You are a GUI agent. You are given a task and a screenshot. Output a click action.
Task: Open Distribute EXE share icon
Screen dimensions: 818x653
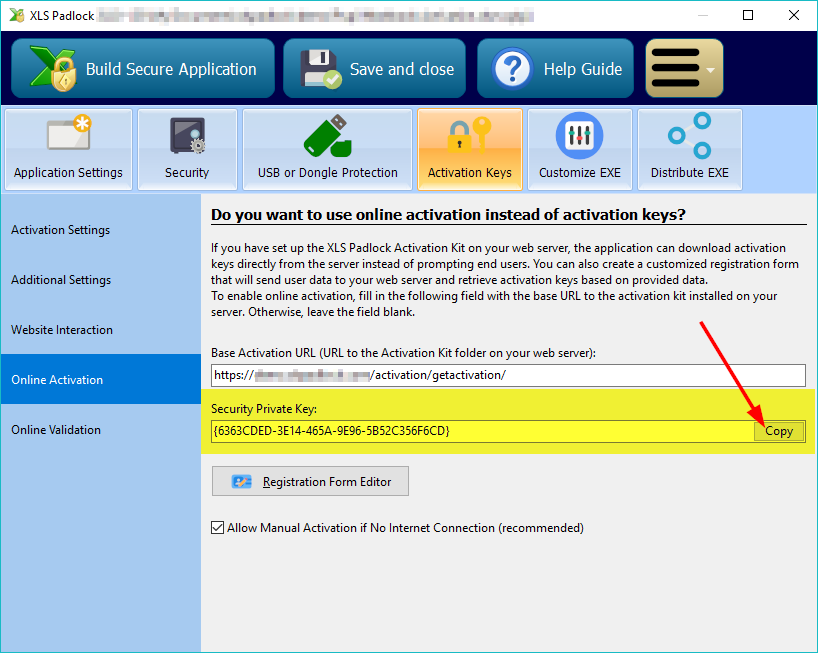point(690,136)
